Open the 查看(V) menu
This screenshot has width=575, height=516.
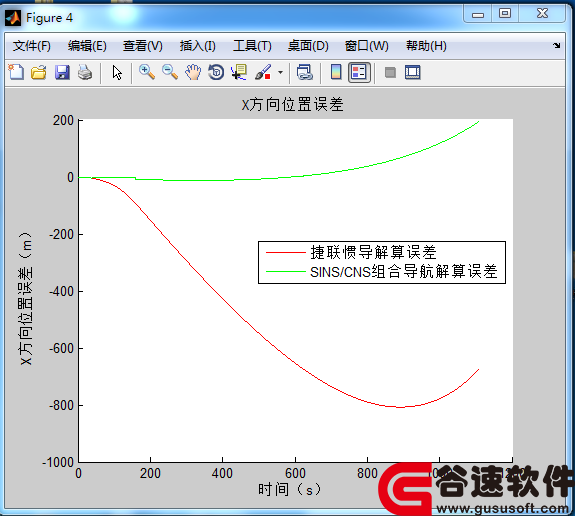click(x=143, y=46)
